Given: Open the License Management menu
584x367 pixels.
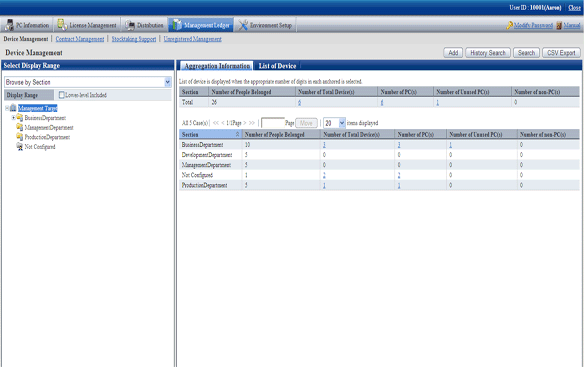Looking at the screenshot, I should click(87, 25).
